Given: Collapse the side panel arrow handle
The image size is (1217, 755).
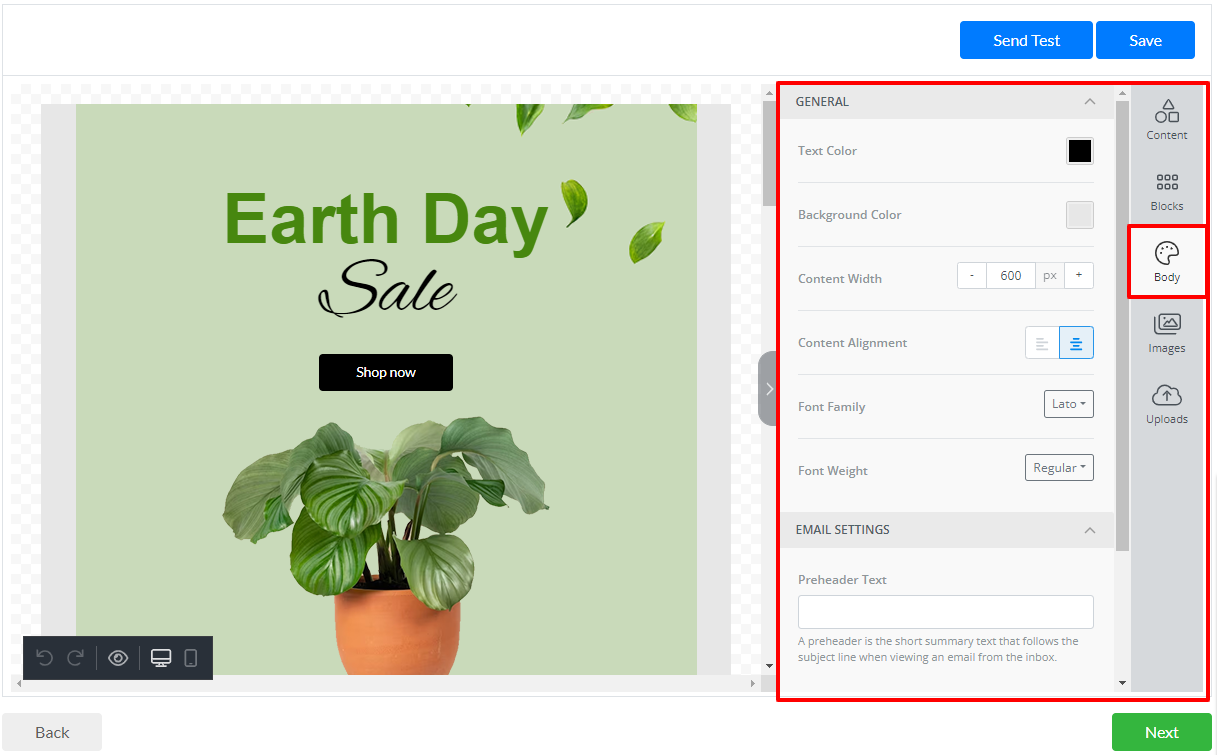Looking at the screenshot, I should click(x=768, y=388).
